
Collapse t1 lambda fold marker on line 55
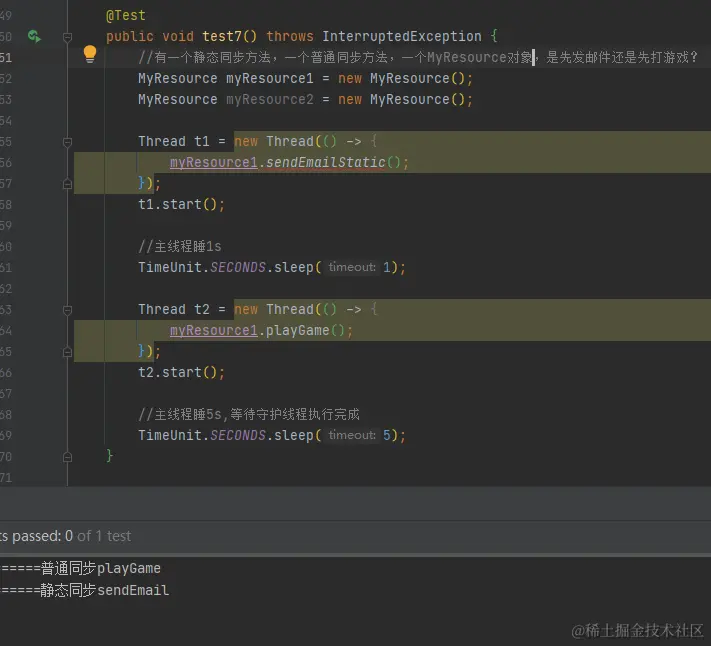[x=68, y=142]
